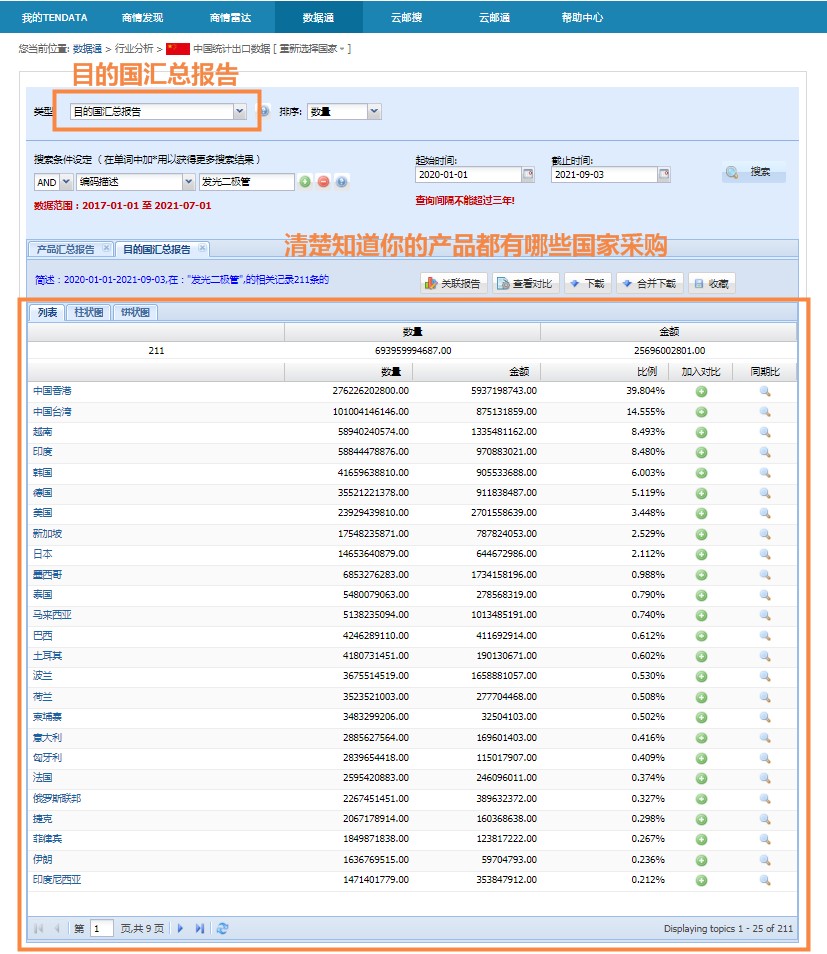Switch to 产品汇总报告 tab
The height and width of the screenshot is (954, 827).
pos(66,249)
